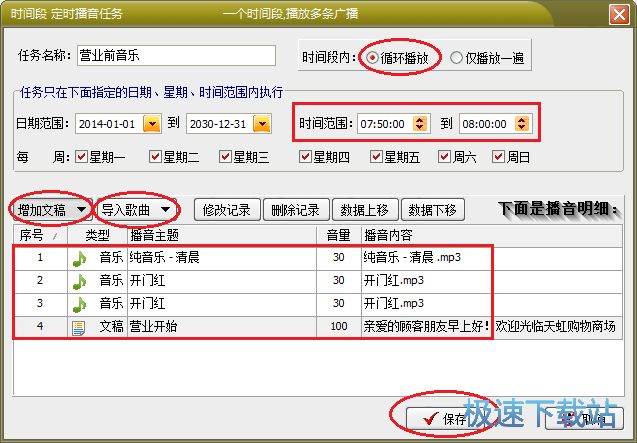The width and height of the screenshot is (637, 443).
Task: Open the end date 2030-12-31 dropdown arrow
Action: 262,124
